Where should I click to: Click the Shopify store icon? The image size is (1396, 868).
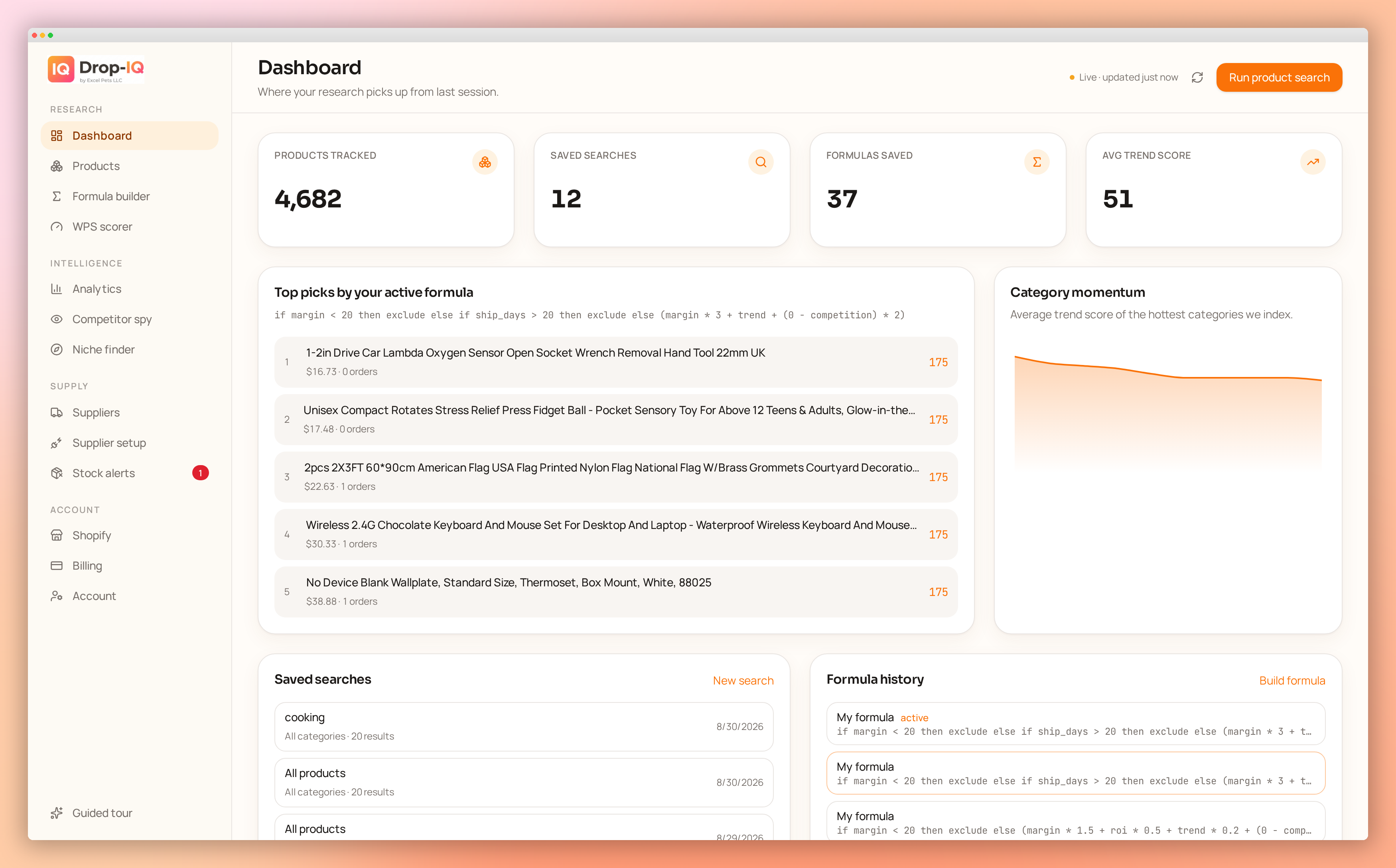pyautogui.click(x=56, y=535)
